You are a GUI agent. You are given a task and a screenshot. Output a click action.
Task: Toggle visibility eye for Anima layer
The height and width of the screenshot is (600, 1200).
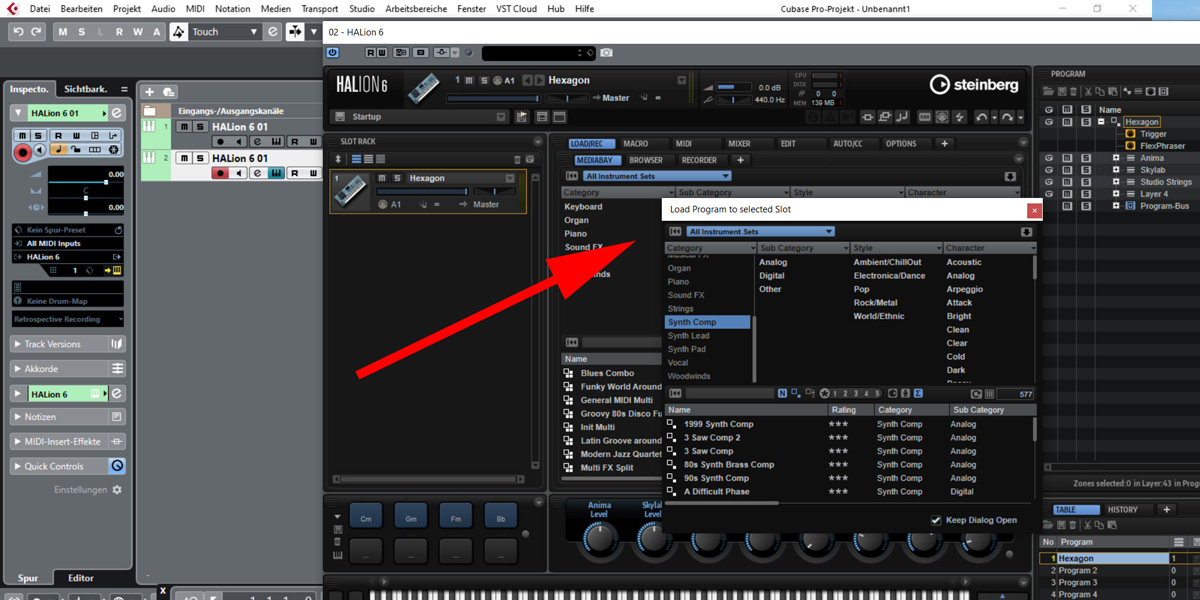pyautogui.click(x=1049, y=158)
